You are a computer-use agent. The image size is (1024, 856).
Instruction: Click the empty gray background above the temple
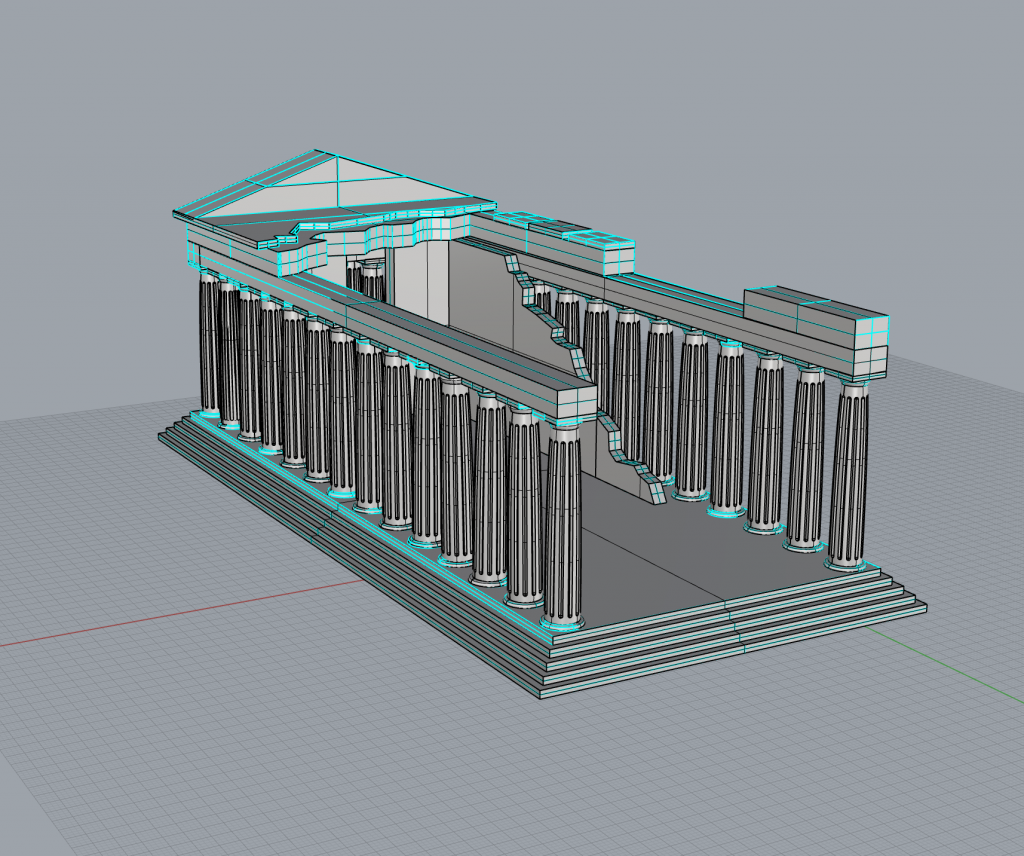[x=600, y=80]
